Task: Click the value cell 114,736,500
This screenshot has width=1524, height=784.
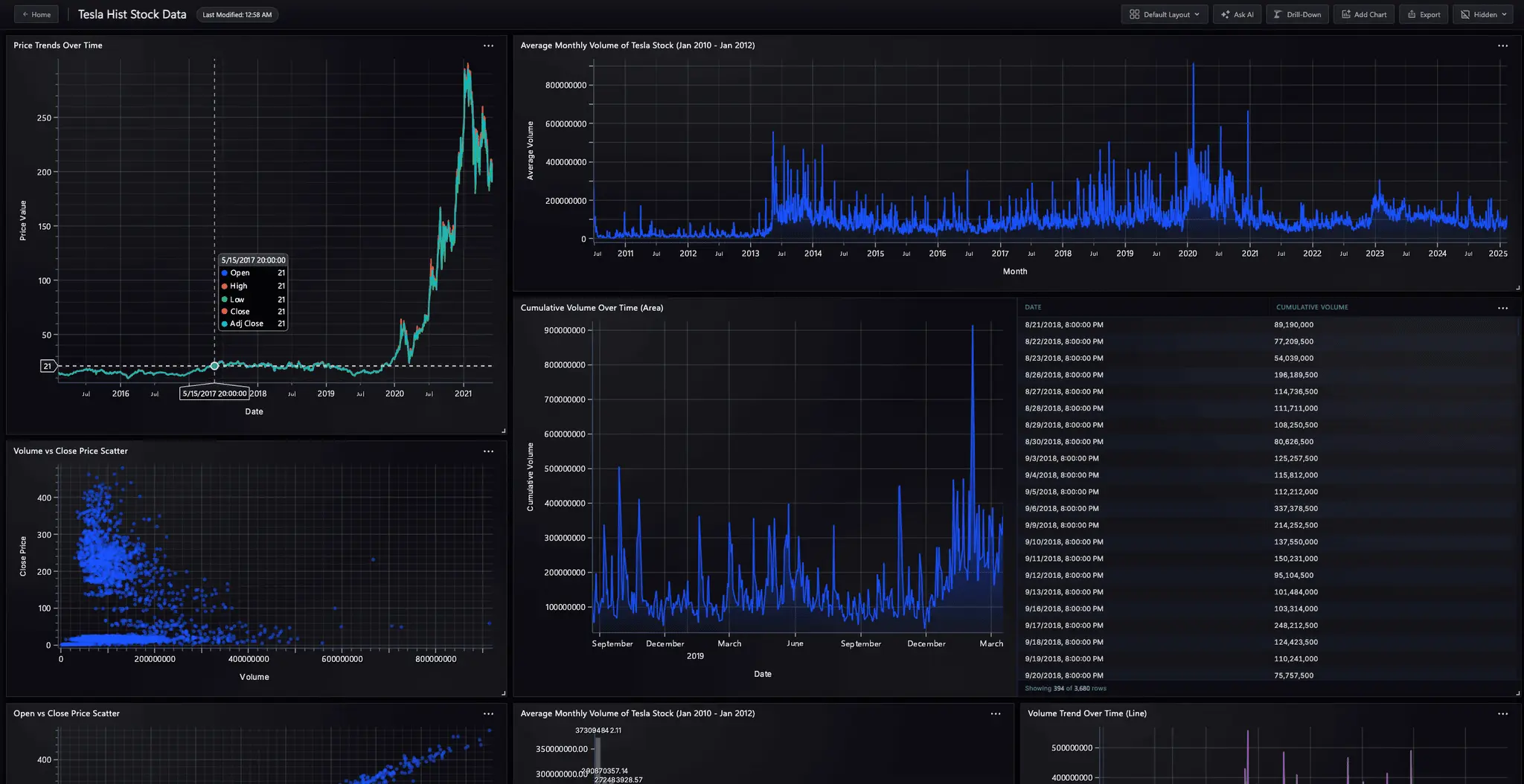Action: point(1296,392)
